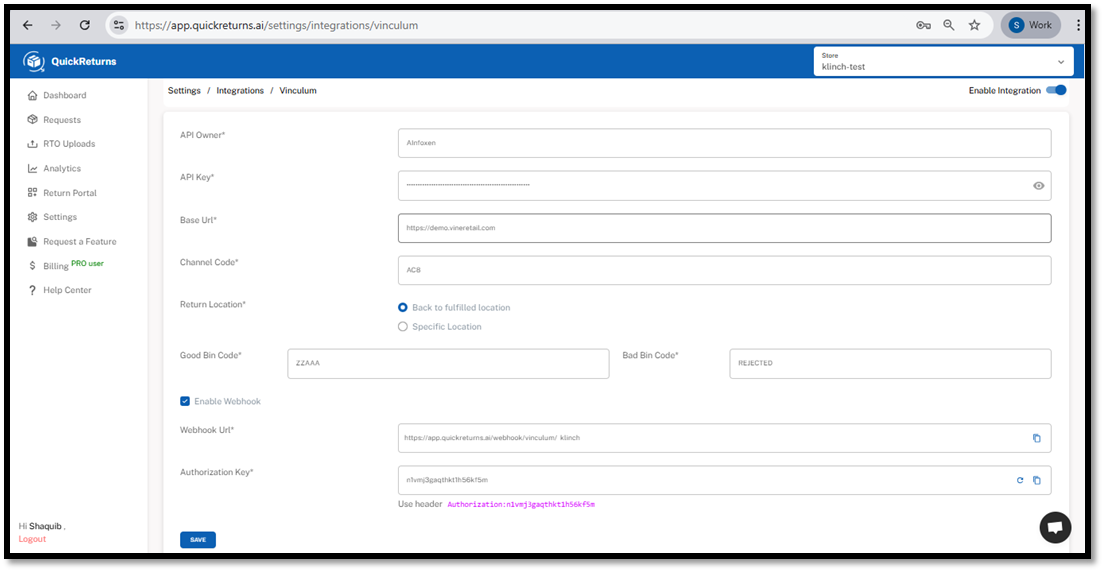
Task: Open site information icon in address bar
Action: pyautogui.click(x=119, y=25)
